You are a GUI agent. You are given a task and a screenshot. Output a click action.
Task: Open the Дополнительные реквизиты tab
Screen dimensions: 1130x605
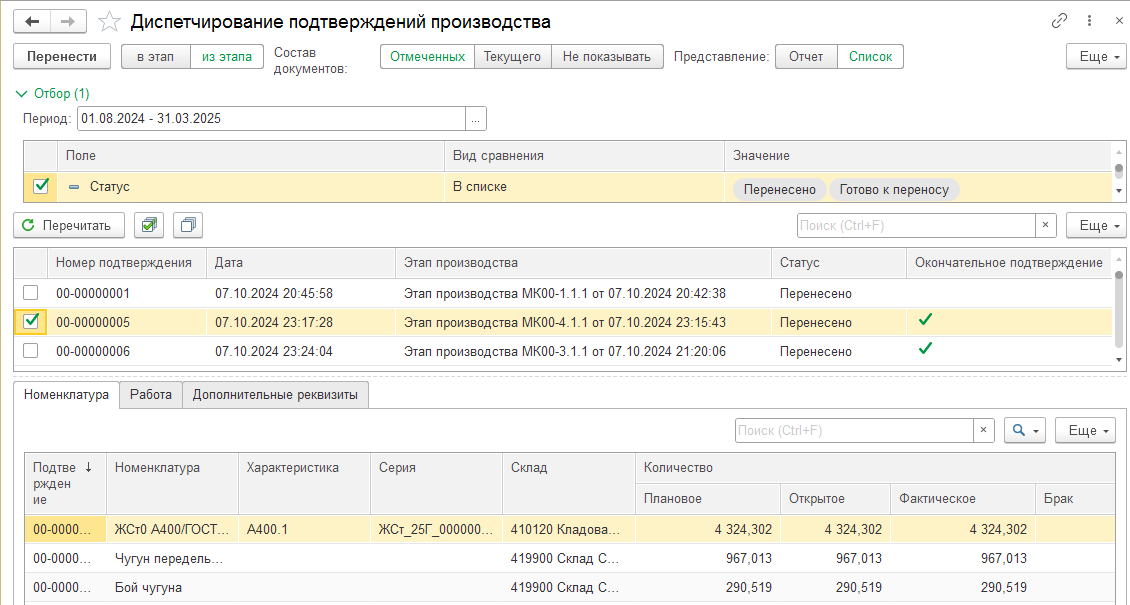pyautogui.click(x=275, y=395)
